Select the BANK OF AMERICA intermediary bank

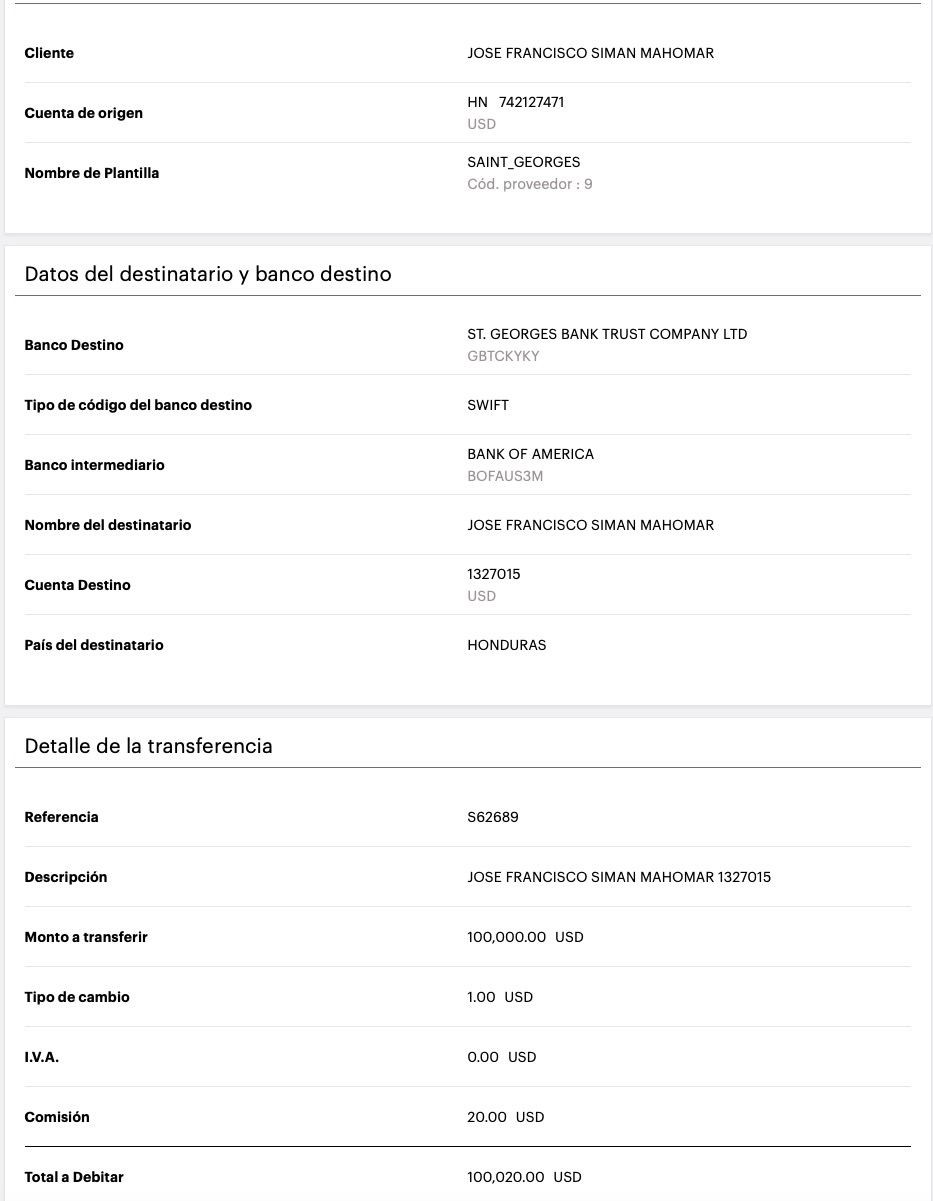point(530,454)
